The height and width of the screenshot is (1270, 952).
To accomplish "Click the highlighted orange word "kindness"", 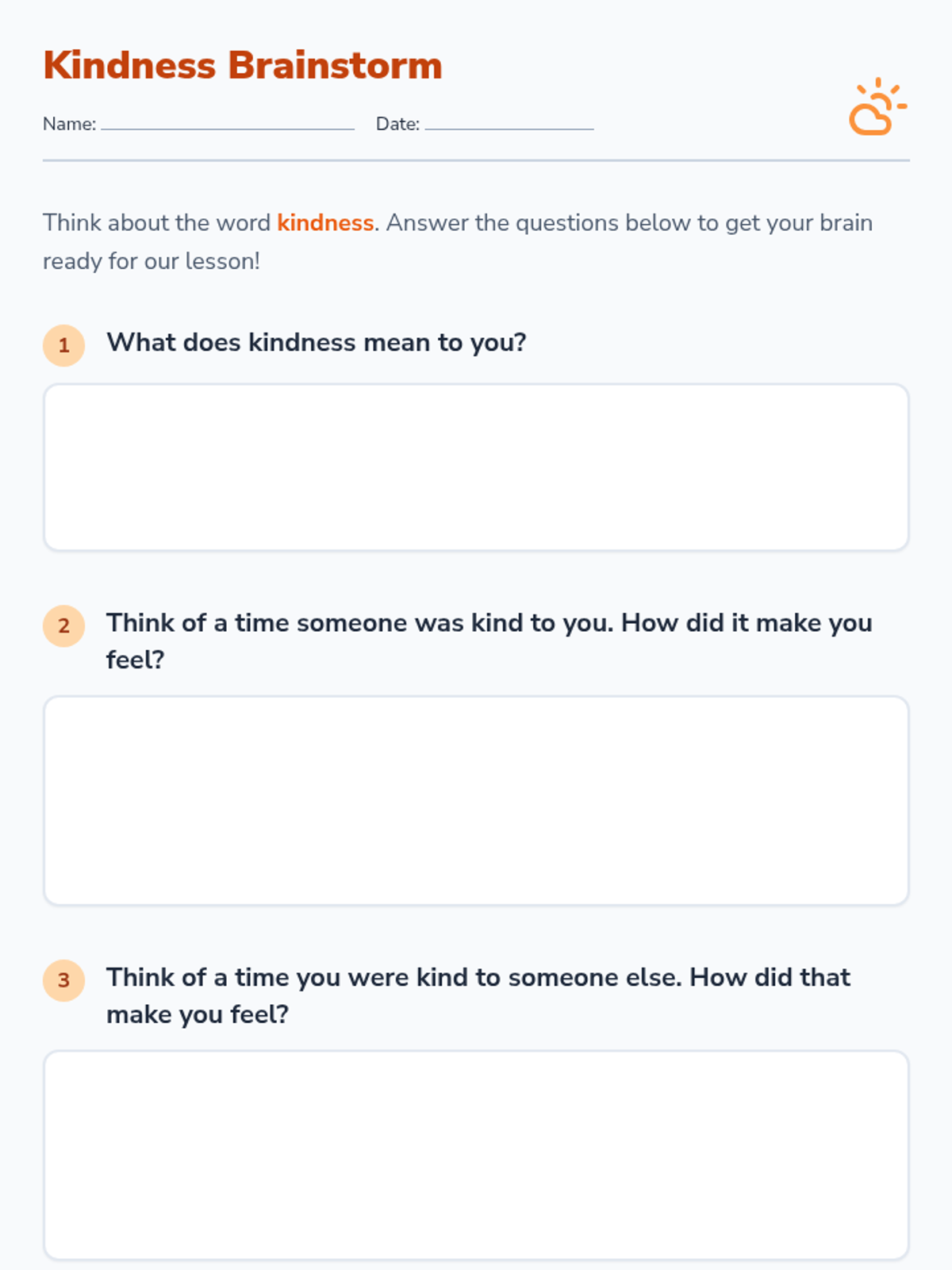I will (325, 223).
